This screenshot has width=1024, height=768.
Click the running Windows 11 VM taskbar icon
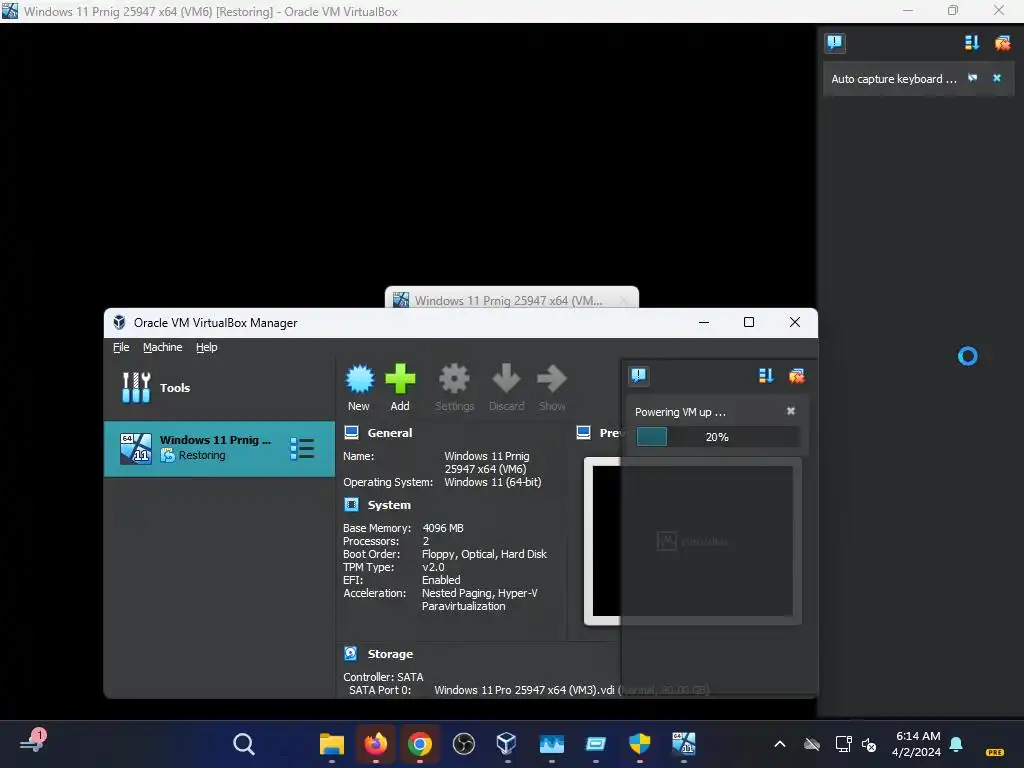[684, 744]
